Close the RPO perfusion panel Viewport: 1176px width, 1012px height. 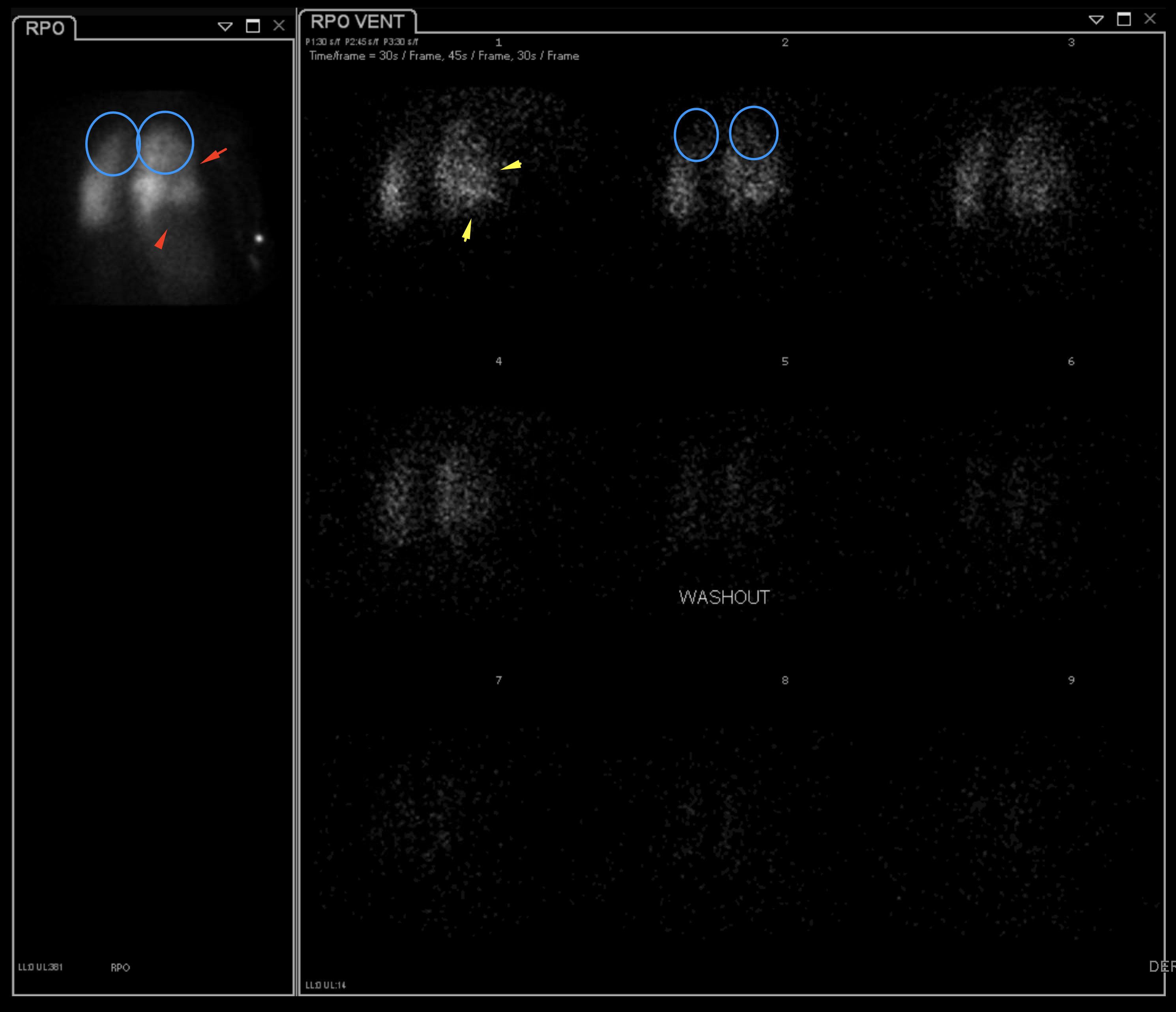coord(279,26)
